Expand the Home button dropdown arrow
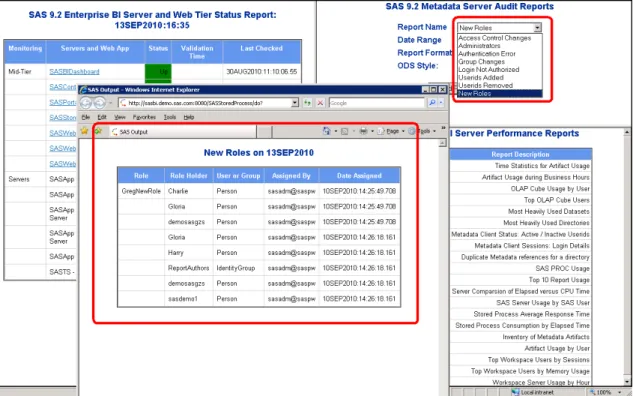Image resolution: width=633 pixels, height=396 pixels. coord(335,131)
